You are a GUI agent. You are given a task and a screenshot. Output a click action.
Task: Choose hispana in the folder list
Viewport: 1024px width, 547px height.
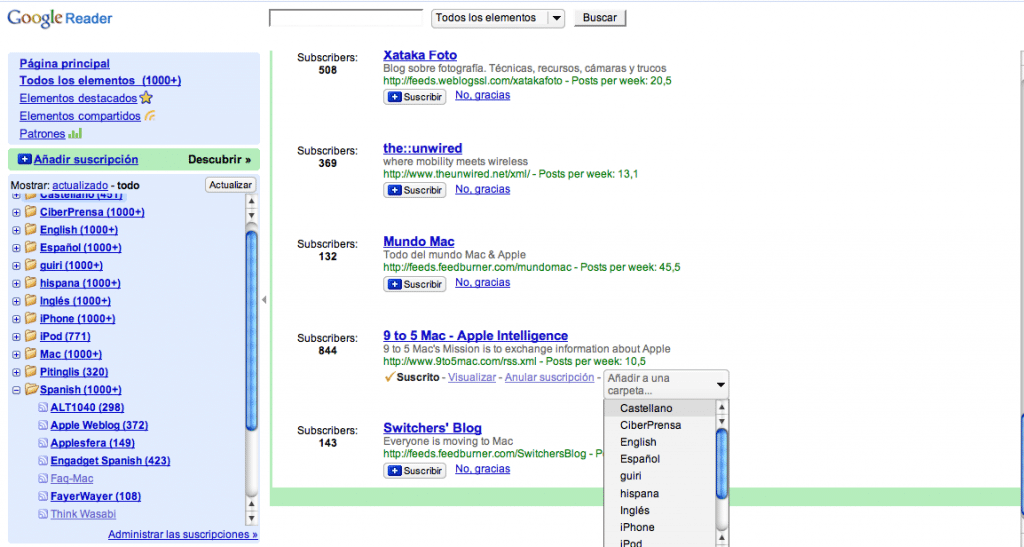pyautogui.click(x=660, y=493)
